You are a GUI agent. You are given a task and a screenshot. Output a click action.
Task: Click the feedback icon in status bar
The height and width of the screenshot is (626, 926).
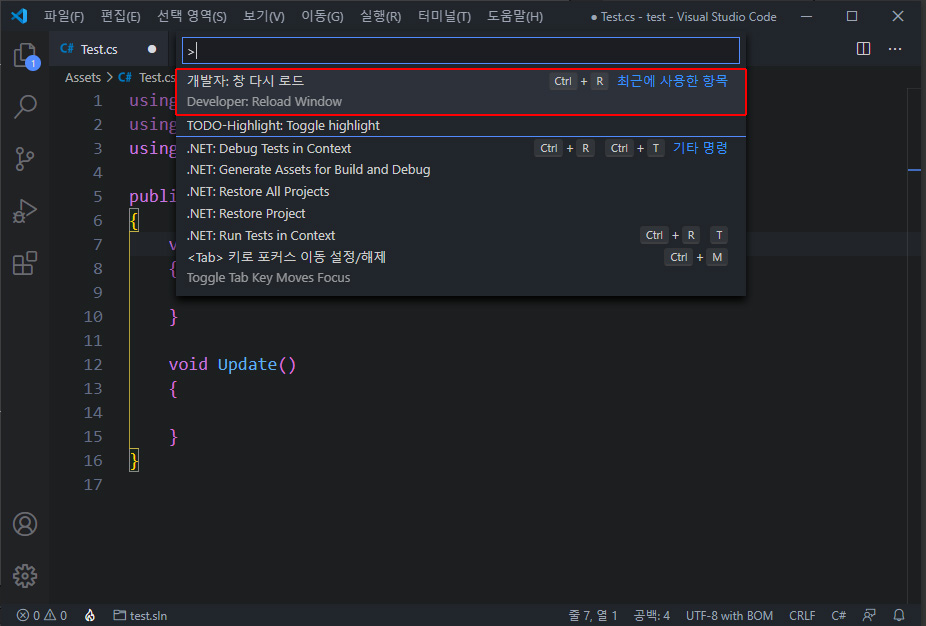[x=869, y=615]
